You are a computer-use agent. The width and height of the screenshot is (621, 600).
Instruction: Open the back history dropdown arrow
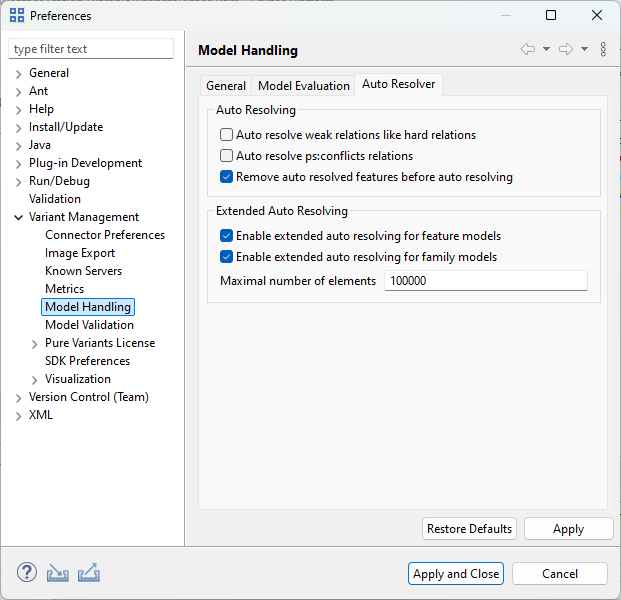[x=546, y=50]
